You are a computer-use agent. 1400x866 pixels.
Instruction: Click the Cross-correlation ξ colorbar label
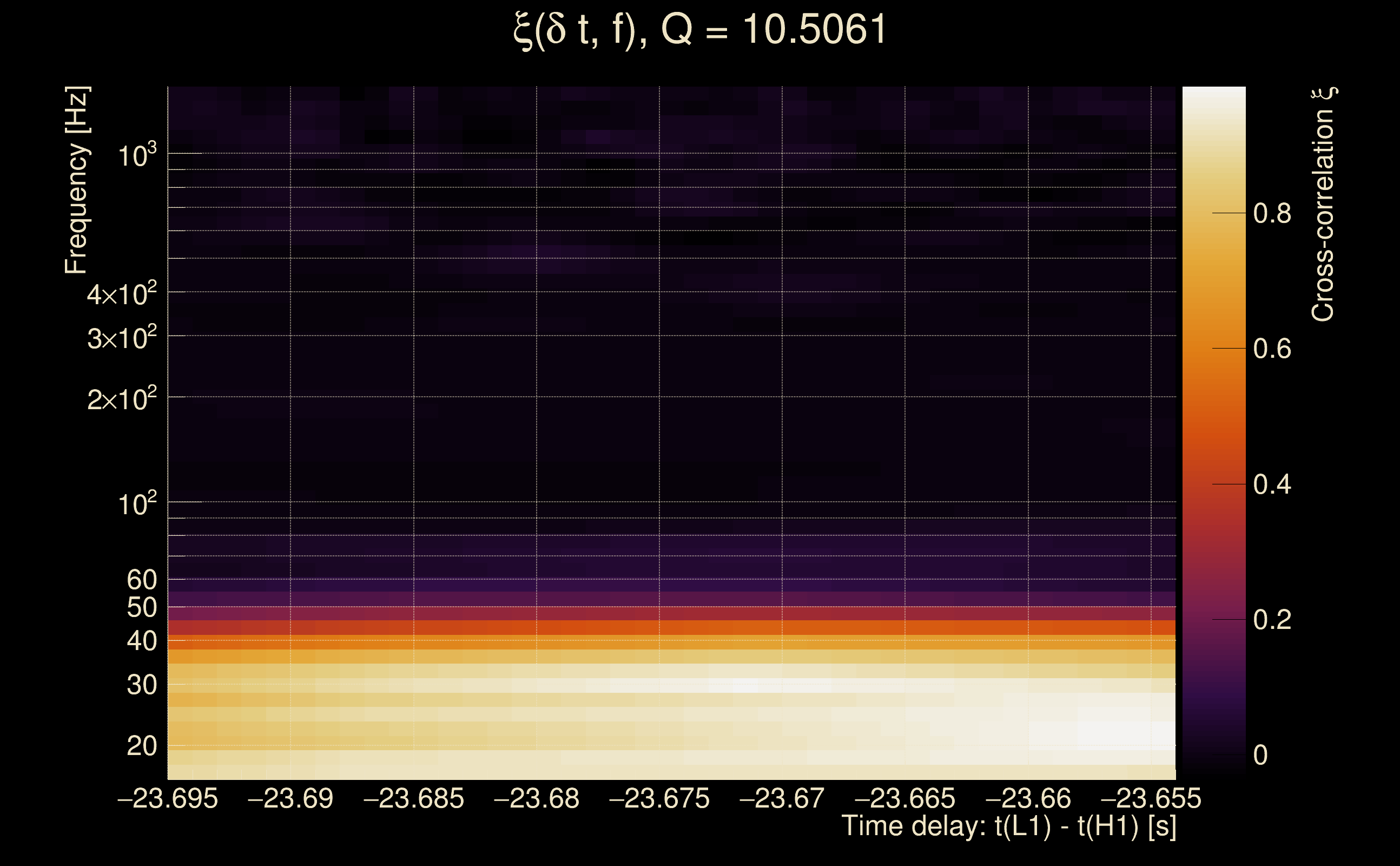tap(1323, 205)
